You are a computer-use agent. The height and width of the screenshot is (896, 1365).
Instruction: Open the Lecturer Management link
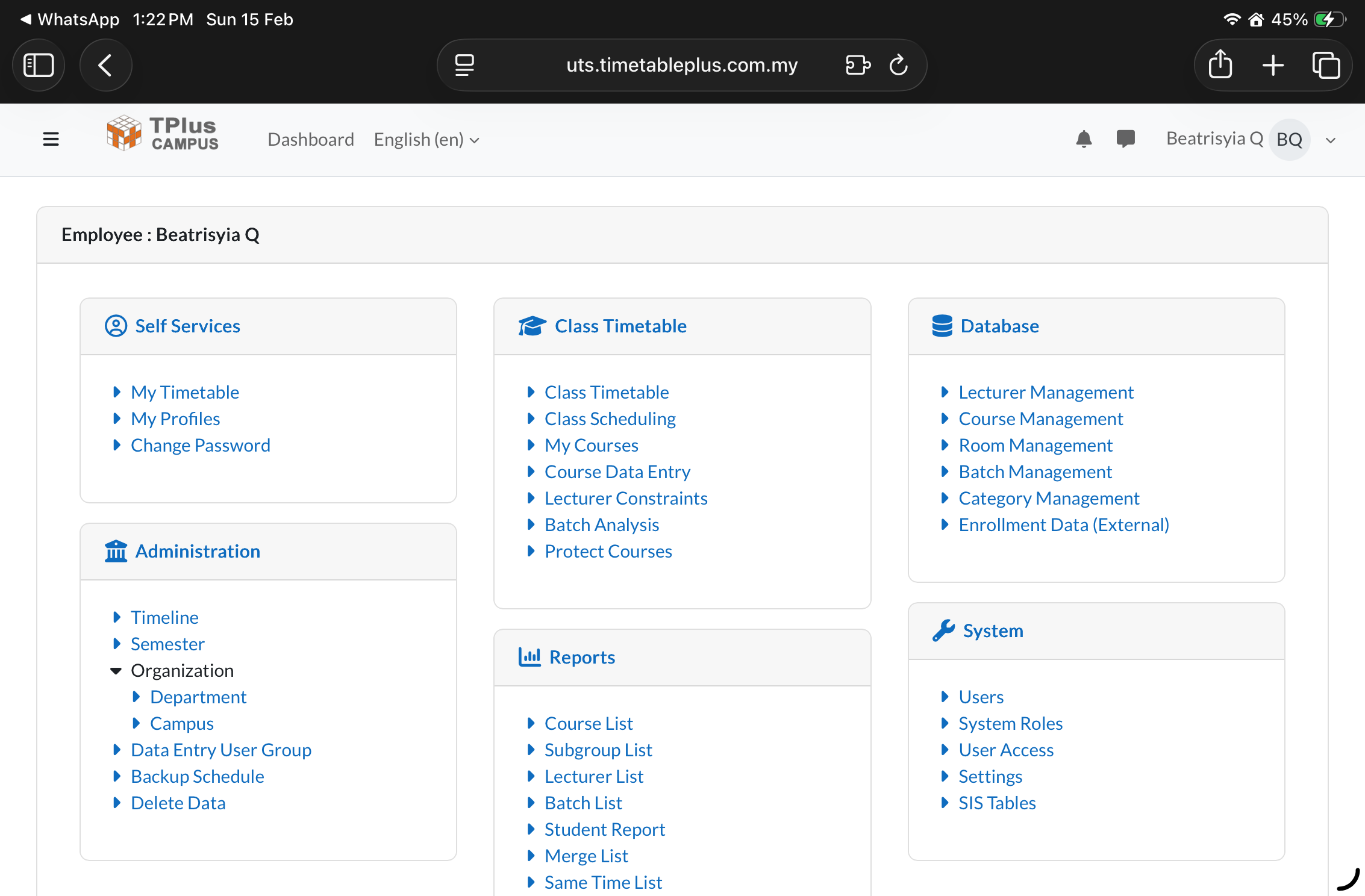tap(1046, 392)
